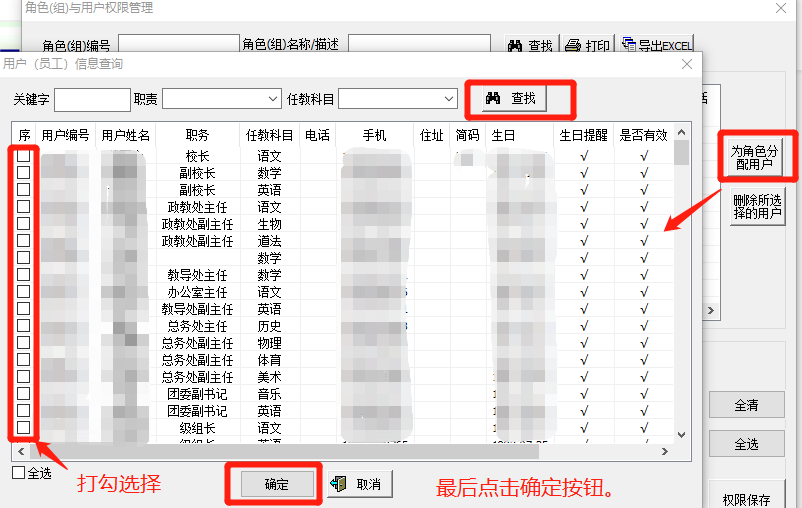Click the 住址 column header
The width and height of the screenshot is (802, 508).
click(x=432, y=135)
